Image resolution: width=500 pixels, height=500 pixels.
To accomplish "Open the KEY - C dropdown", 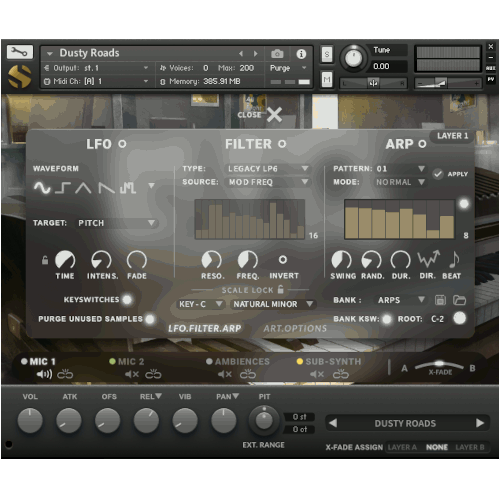I will (x=201, y=304).
